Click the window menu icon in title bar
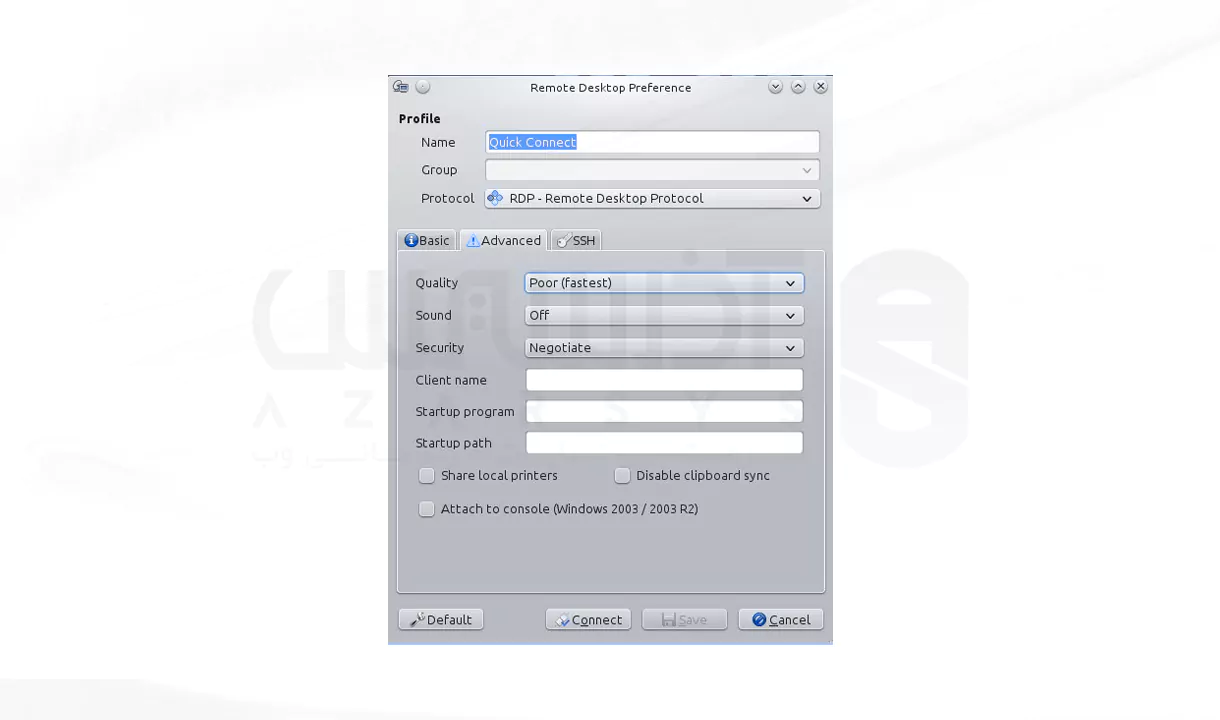Viewport: 1220px width, 720px height. (401, 87)
